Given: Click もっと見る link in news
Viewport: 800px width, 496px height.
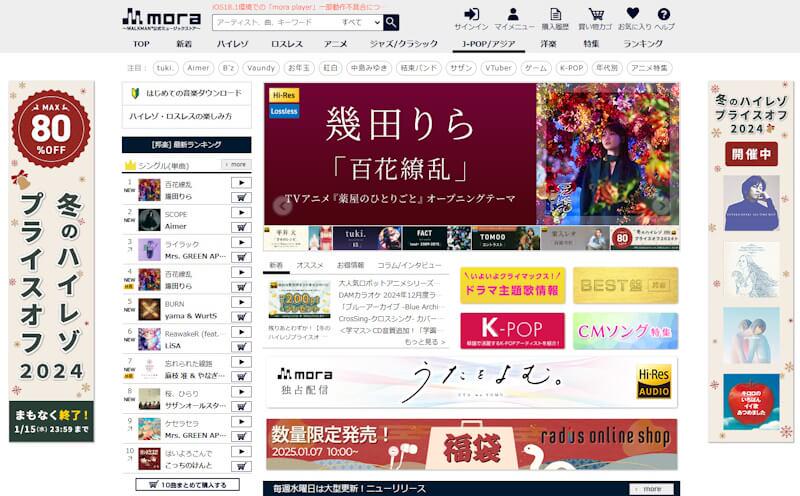Looking at the screenshot, I should click(424, 342).
